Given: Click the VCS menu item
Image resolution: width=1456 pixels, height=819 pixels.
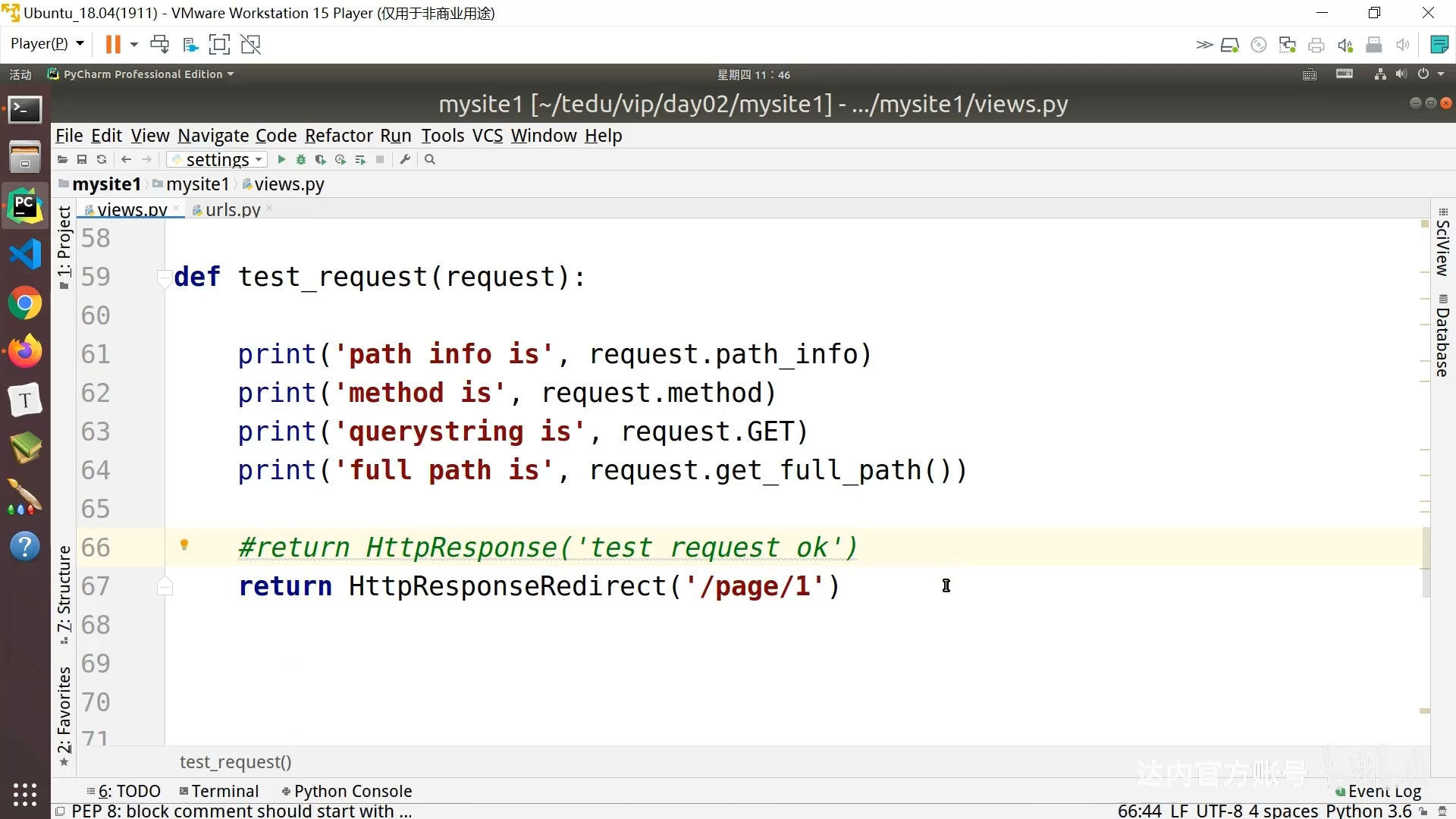Looking at the screenshot, I should tap(487, 135).
